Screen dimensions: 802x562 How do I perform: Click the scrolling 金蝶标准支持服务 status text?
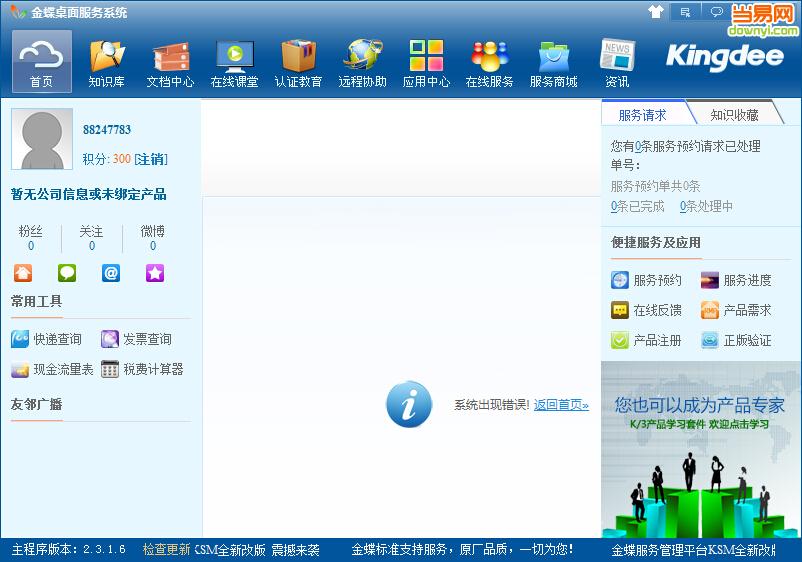462,549
